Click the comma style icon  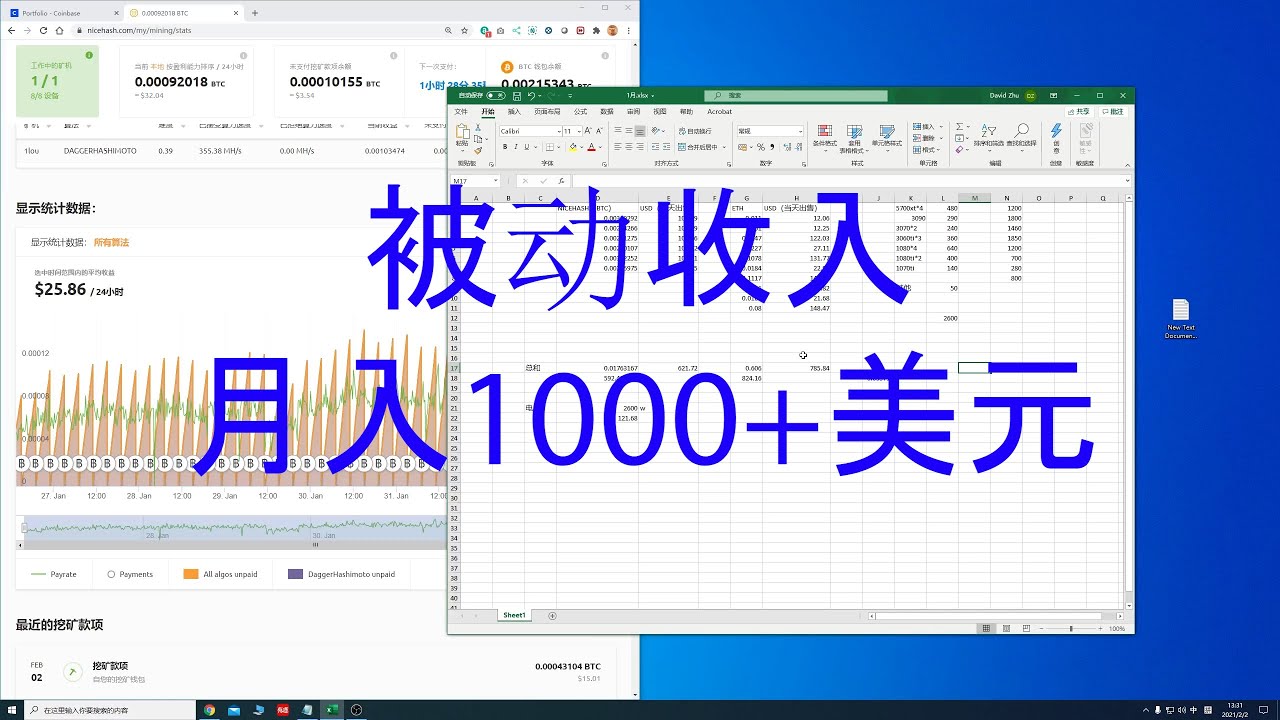771,147
